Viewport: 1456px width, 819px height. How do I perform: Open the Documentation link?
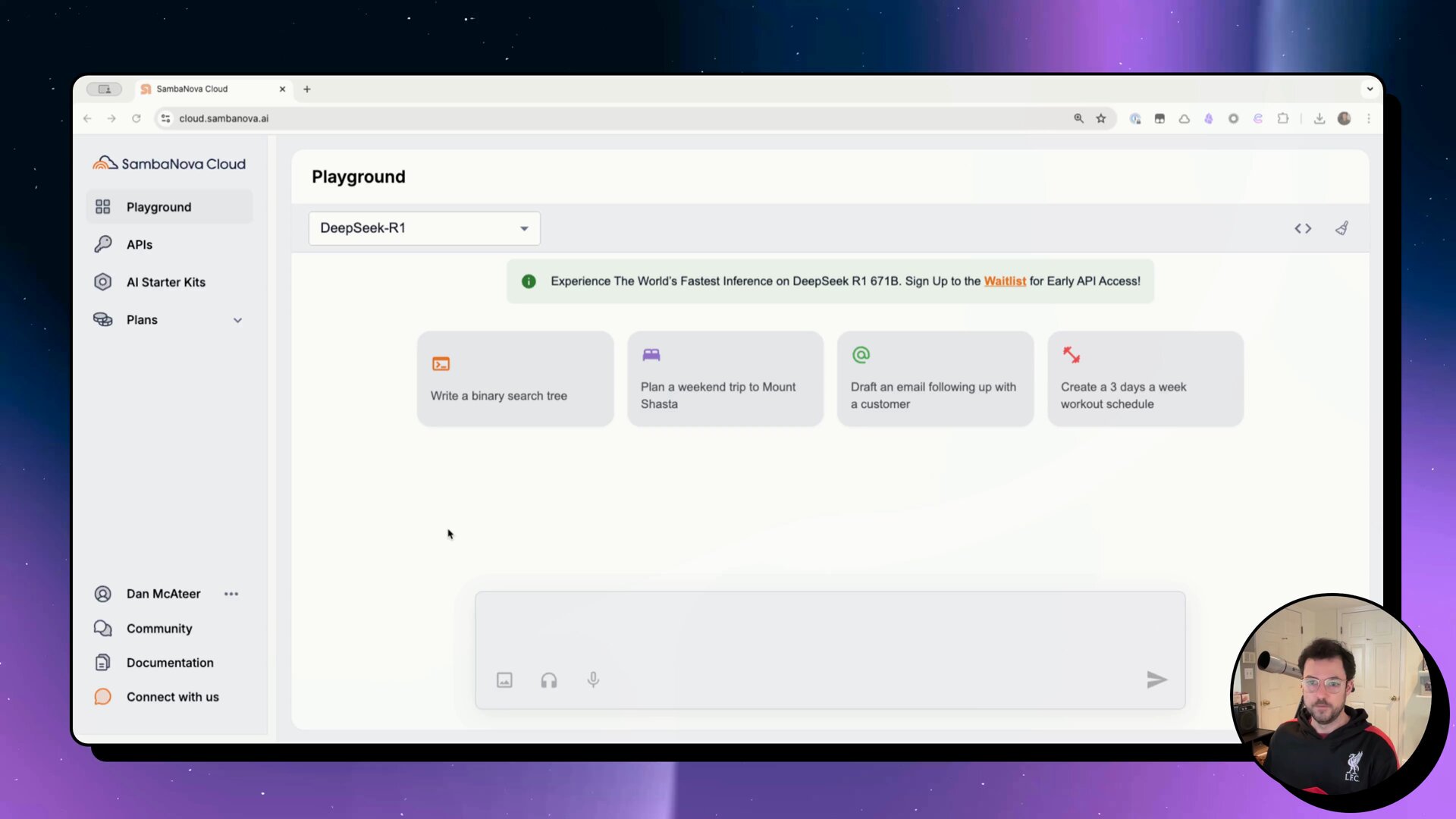(x=170, y=663)
